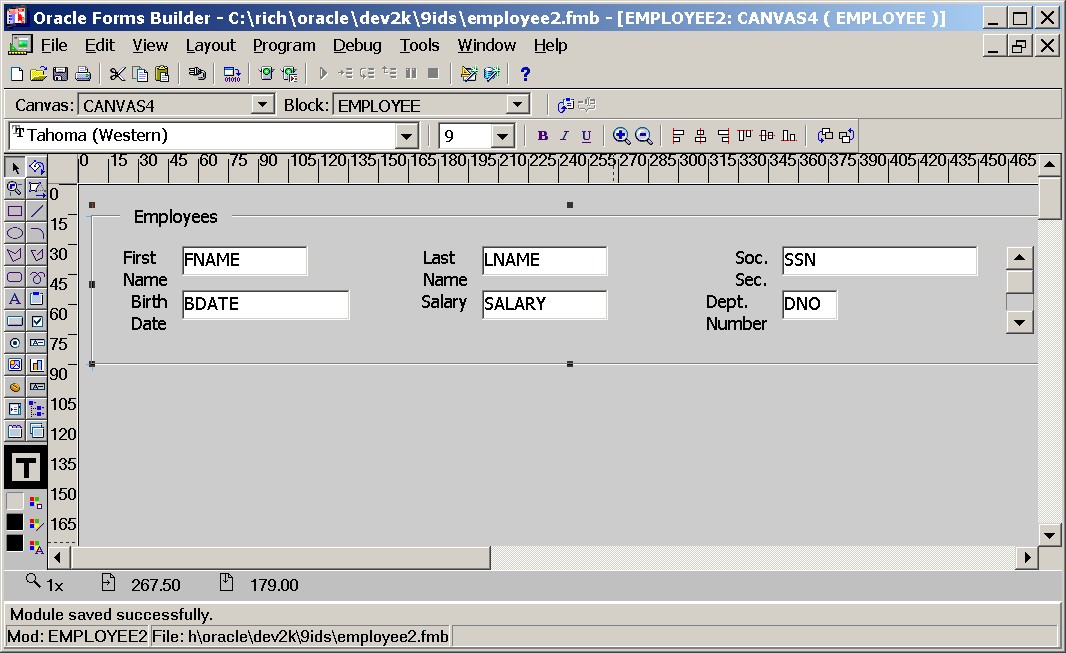Screen dimensions: 1066x653
Task: Click the Zoom In magnifier icon
Action: click(621, 136)
